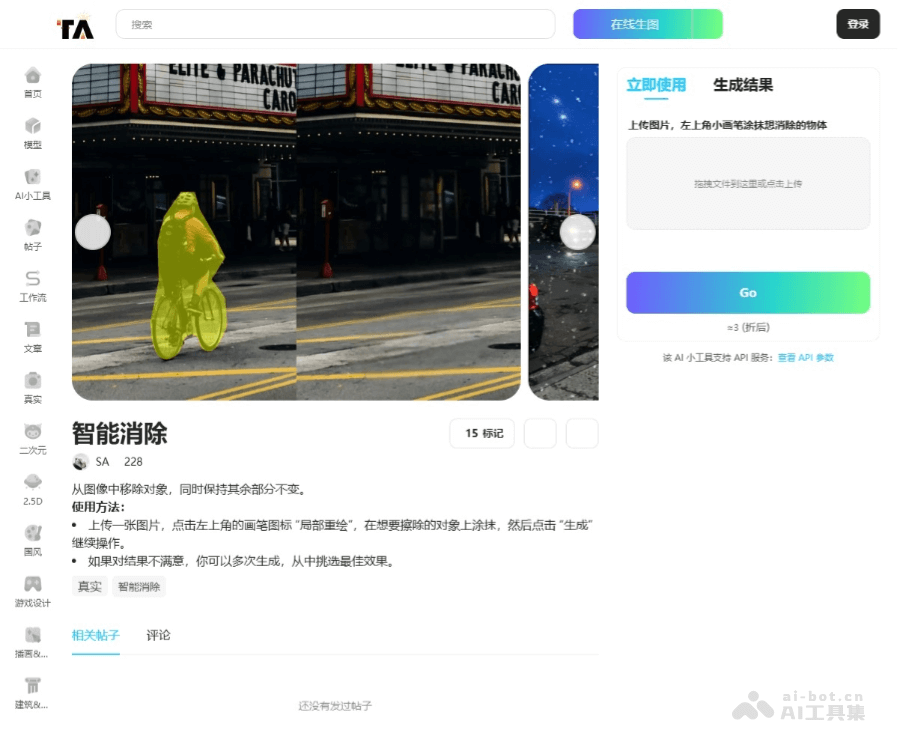View 文章 articles from the sidebar
This screenshot has width=900, height=750.
(33, 338)
